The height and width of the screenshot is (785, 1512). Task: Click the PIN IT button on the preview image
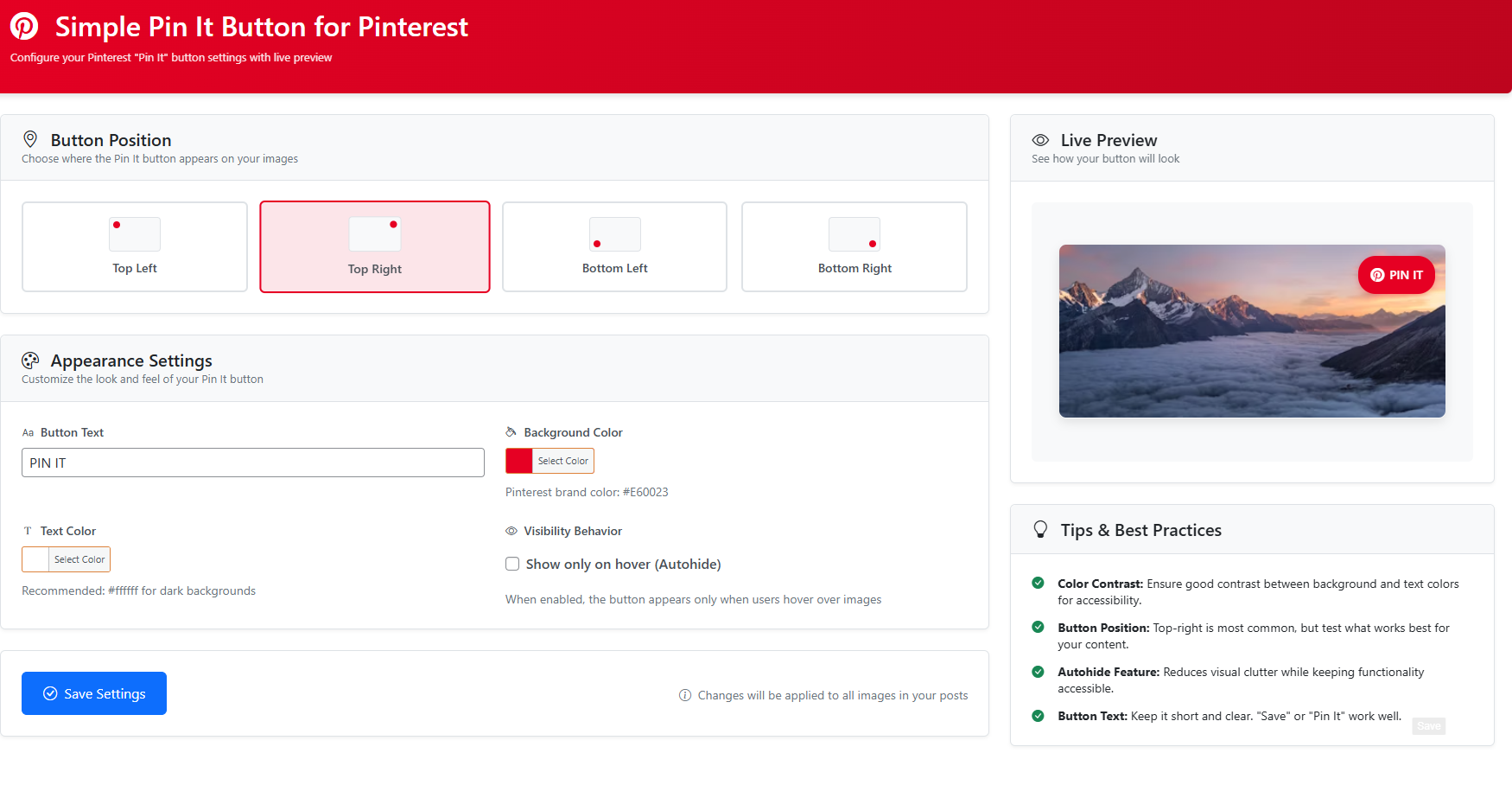[1396, 275]
